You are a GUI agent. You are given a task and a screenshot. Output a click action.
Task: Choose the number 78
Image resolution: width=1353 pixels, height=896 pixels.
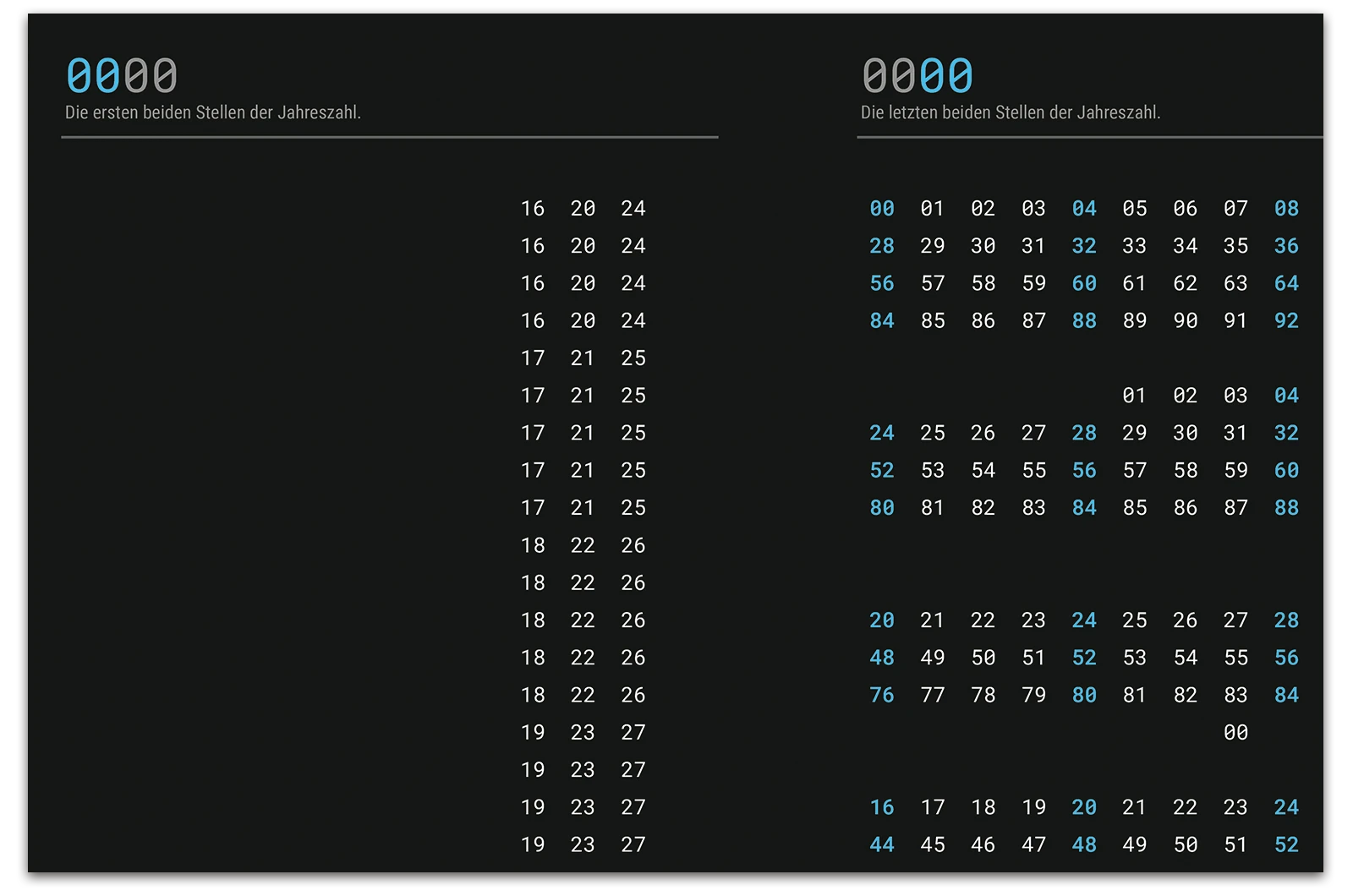pyautogui.click(x=983, y=695)
